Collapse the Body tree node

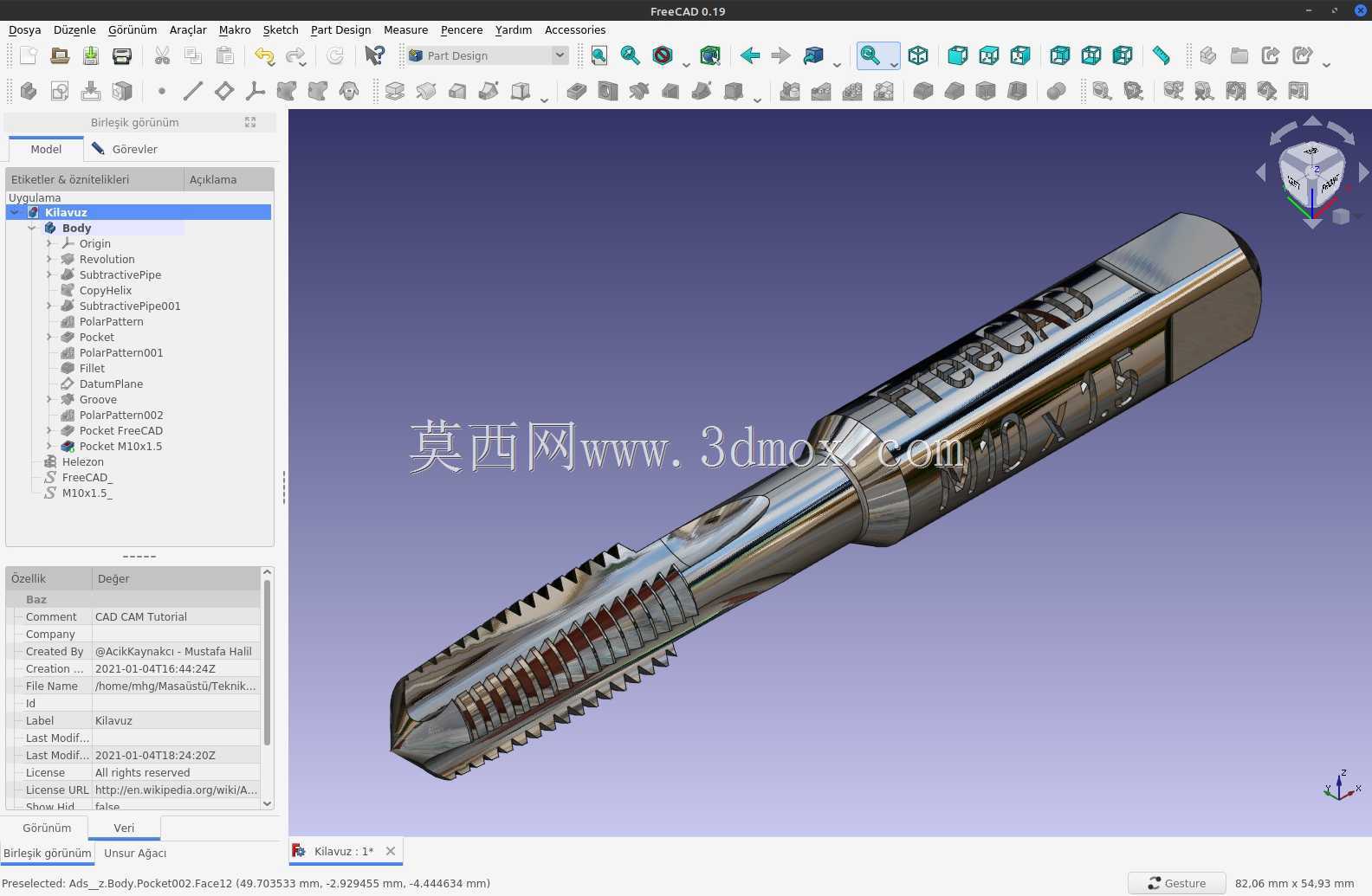32,228
